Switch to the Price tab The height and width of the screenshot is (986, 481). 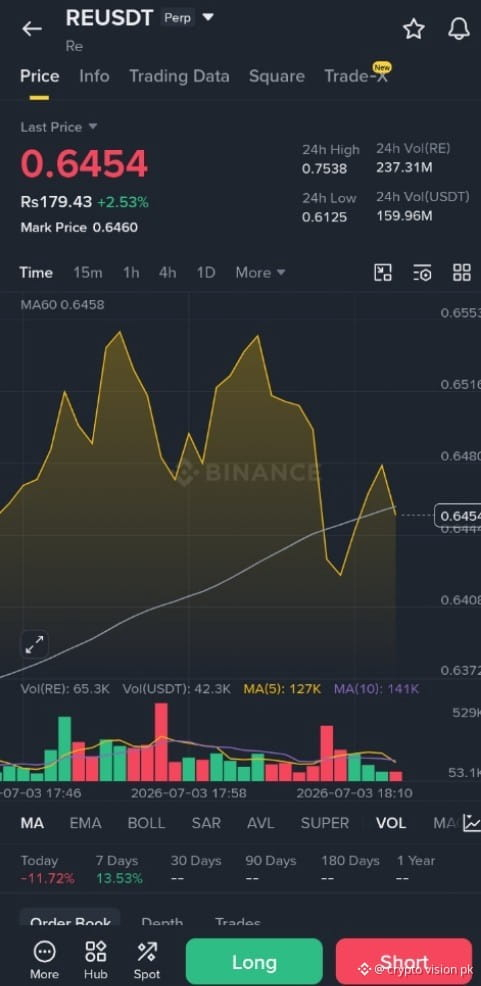click(x=40, y=76)
